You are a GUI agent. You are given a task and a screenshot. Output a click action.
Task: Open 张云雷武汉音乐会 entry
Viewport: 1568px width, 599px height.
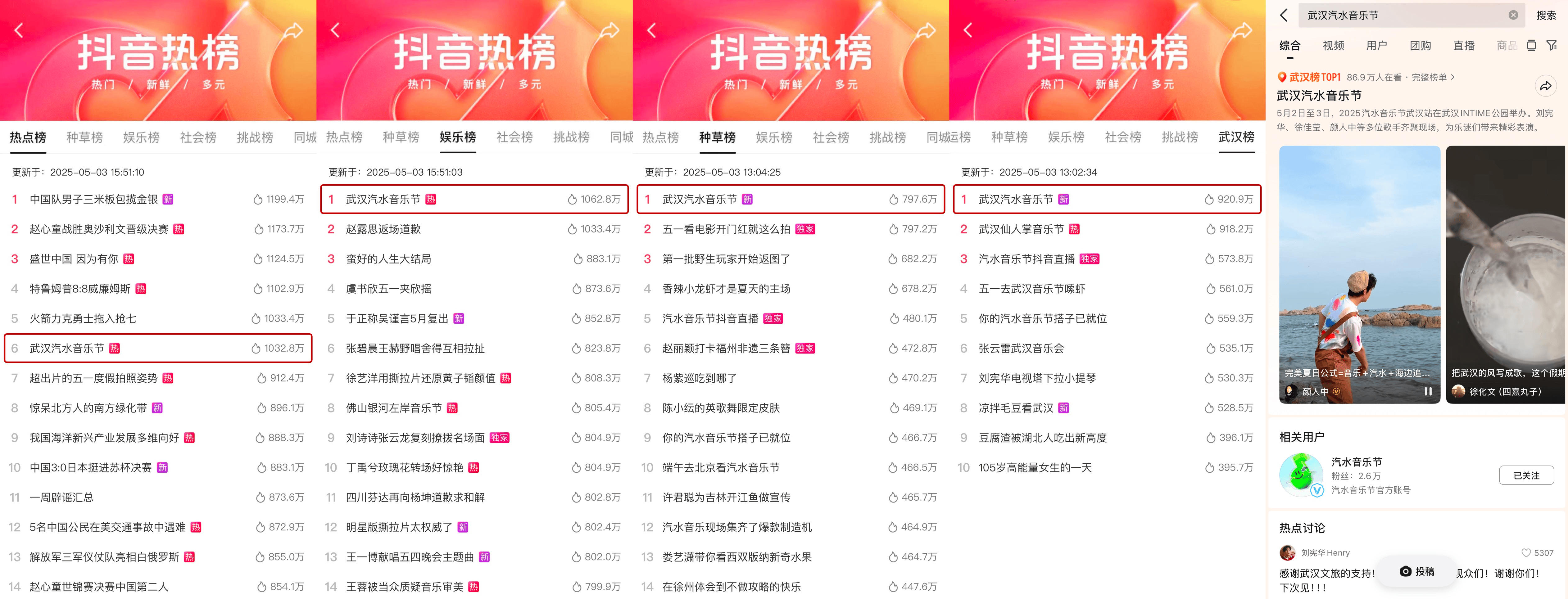point(1107,349)
